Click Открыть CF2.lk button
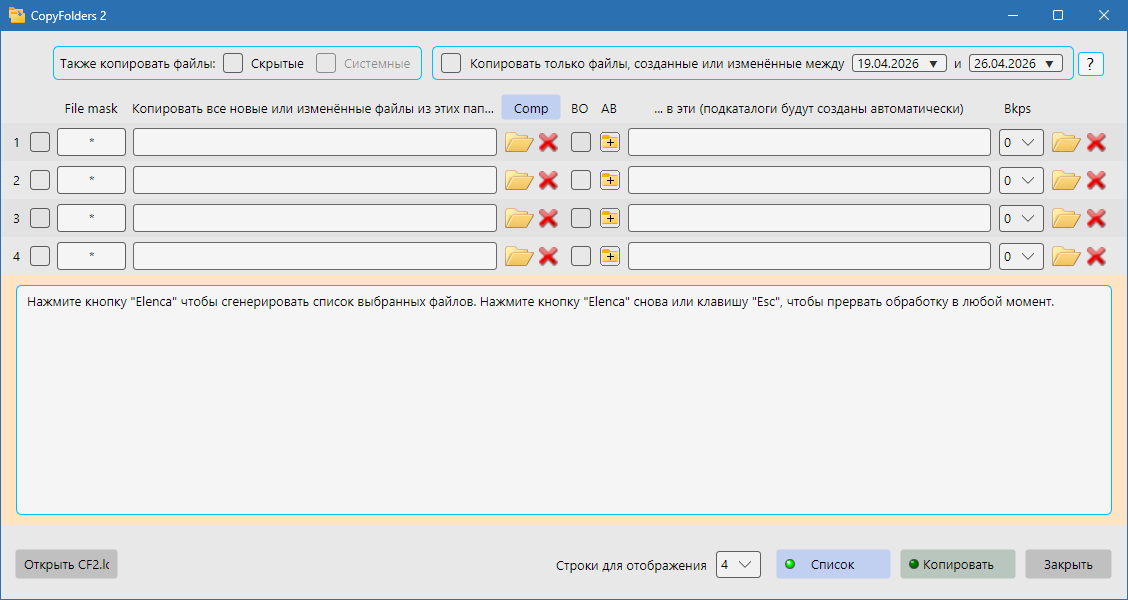 65,564
